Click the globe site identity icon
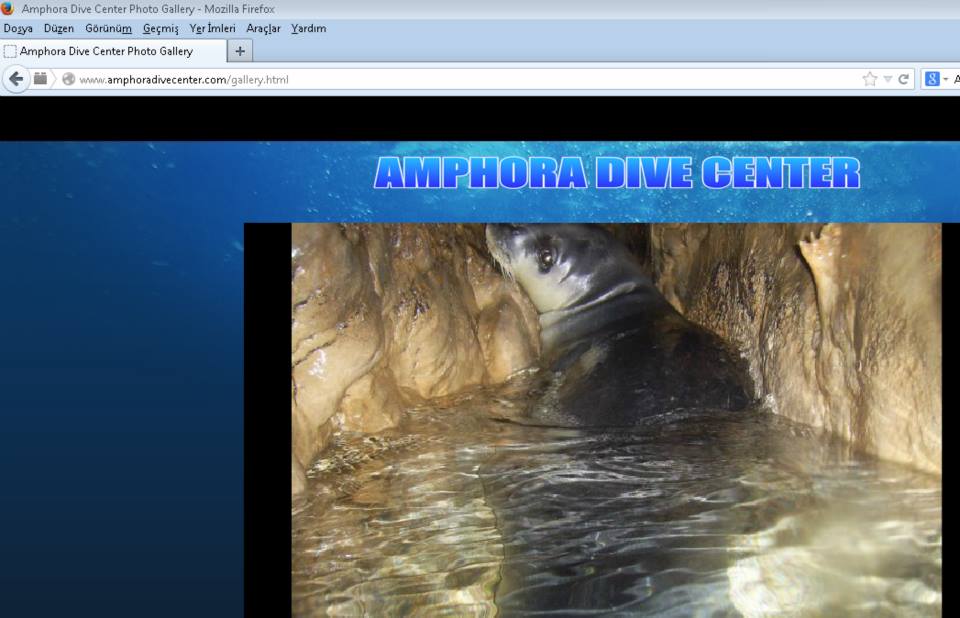Viewport: 960px width, 618px height. coord(68,79)
